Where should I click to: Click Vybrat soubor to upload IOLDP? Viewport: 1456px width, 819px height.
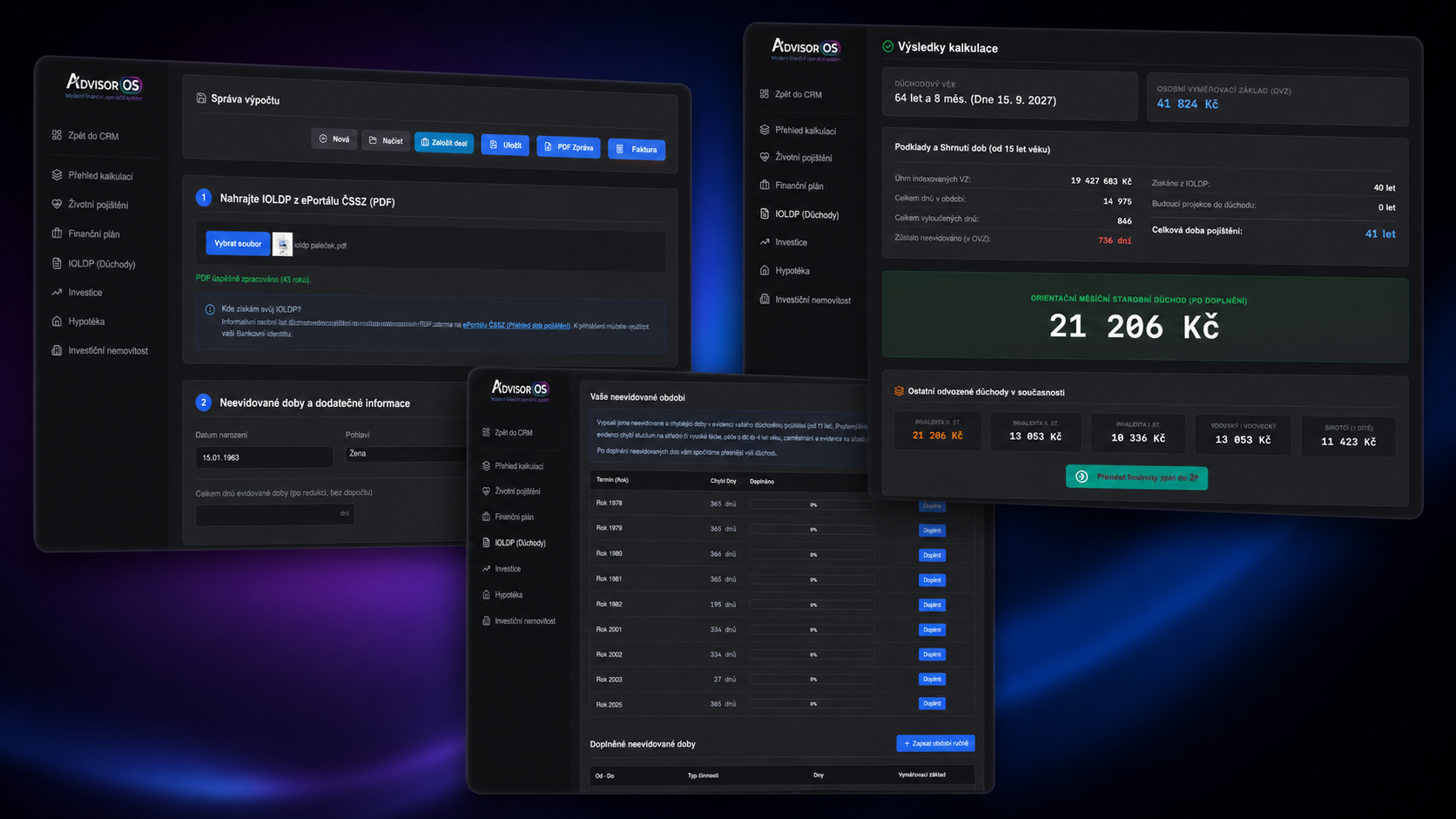point(238,244)
